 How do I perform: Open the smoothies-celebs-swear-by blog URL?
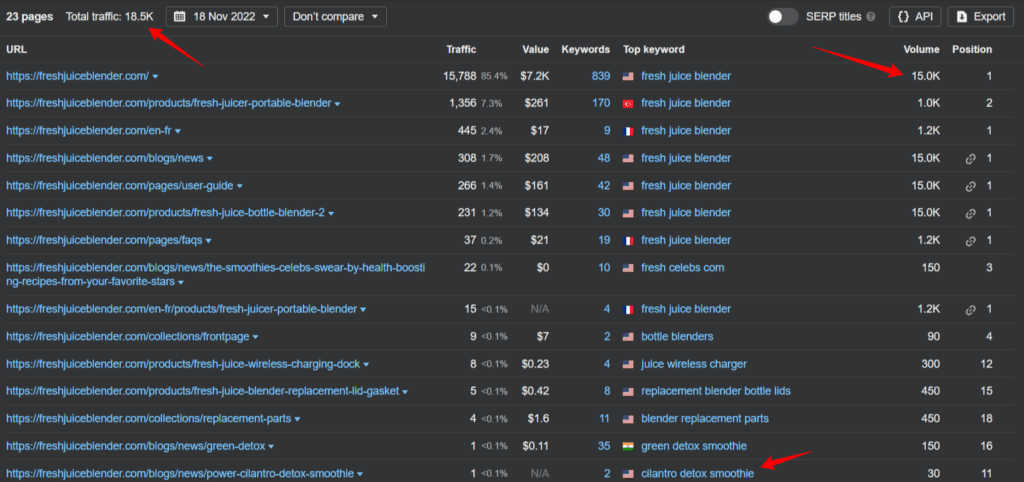[216, 274]
